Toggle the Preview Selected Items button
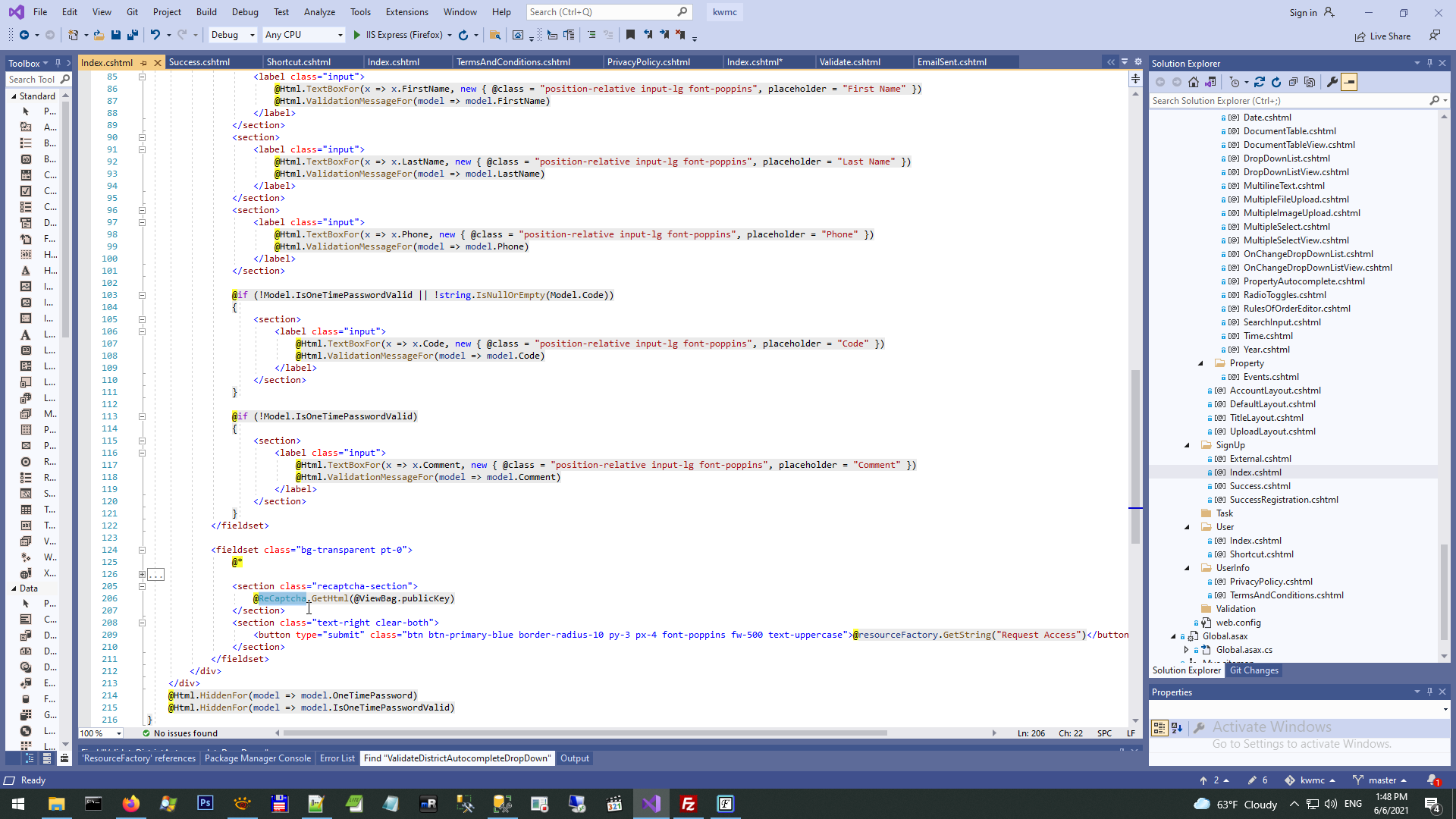This screenshot has width=1456, height=819. [1349, 82]
